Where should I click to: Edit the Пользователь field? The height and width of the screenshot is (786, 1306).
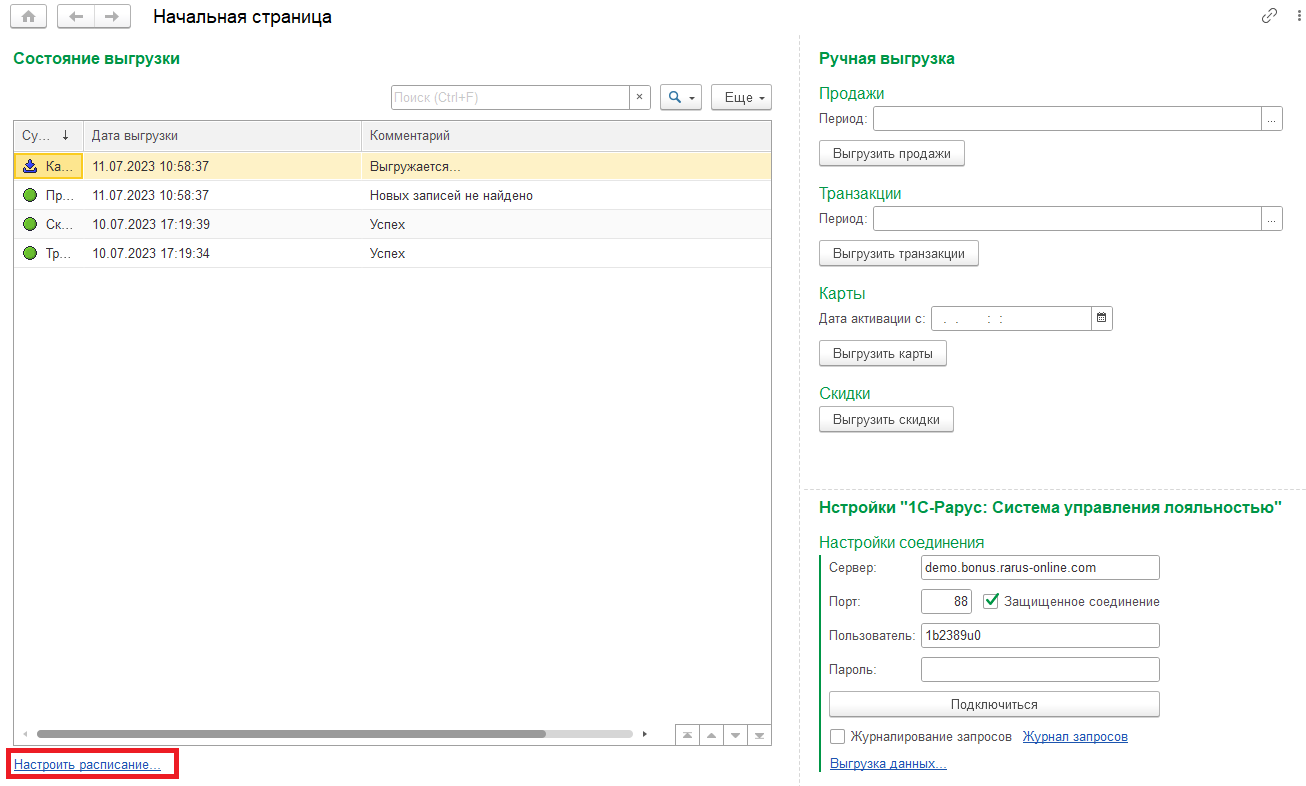point(1040,635)
